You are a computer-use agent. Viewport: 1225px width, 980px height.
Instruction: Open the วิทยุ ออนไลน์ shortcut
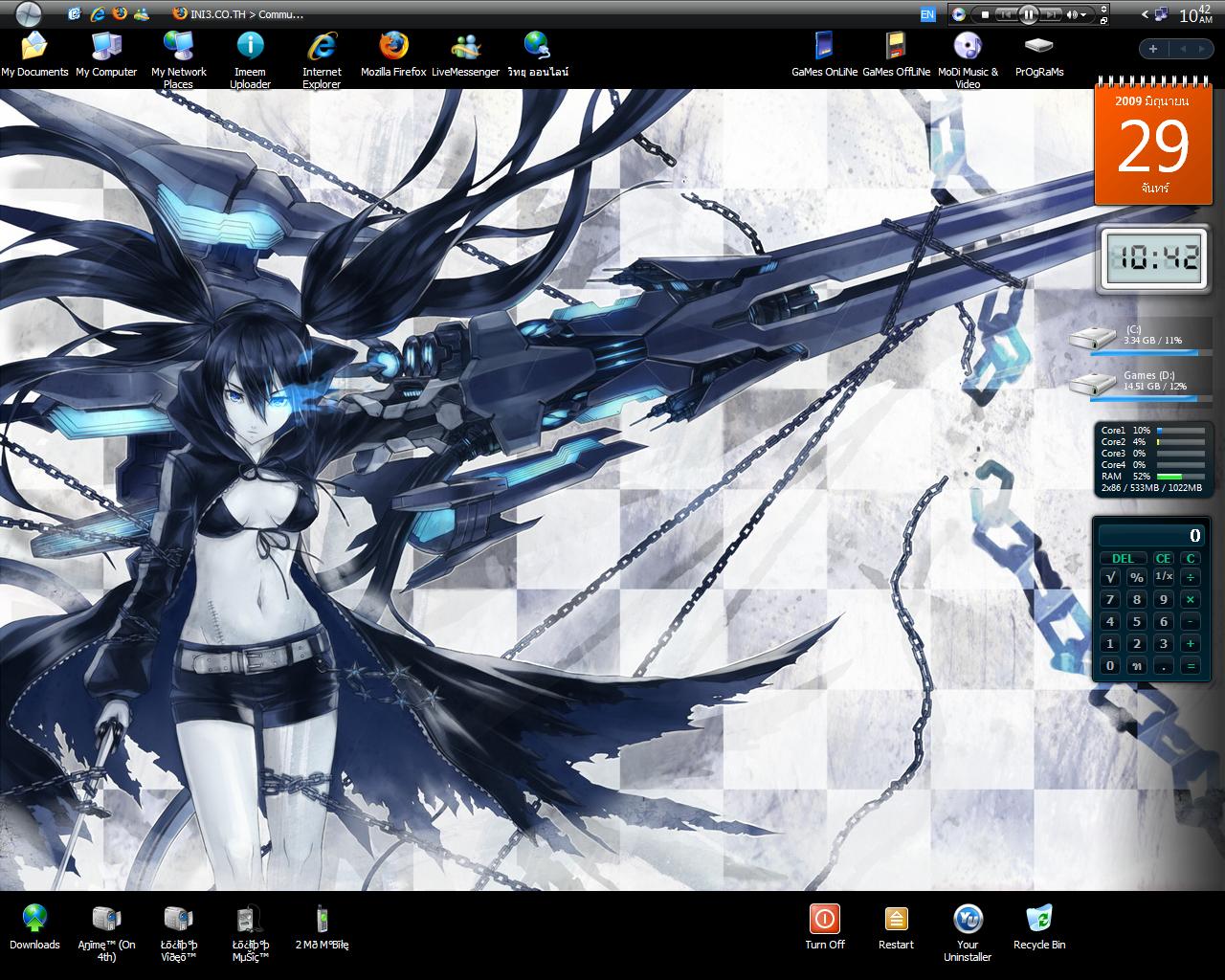538,55
